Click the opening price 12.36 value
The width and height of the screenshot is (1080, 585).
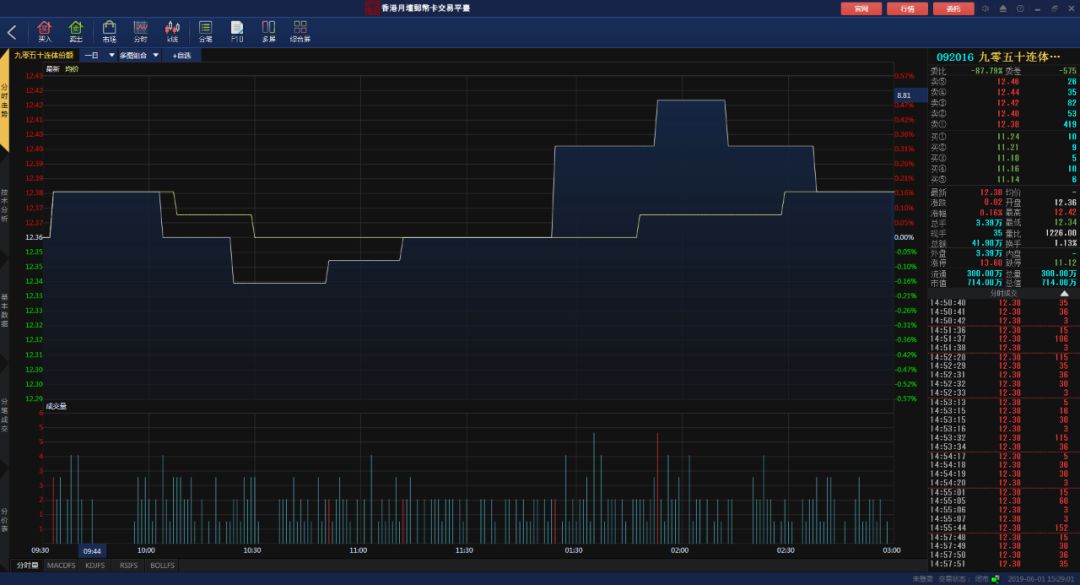1065,203
